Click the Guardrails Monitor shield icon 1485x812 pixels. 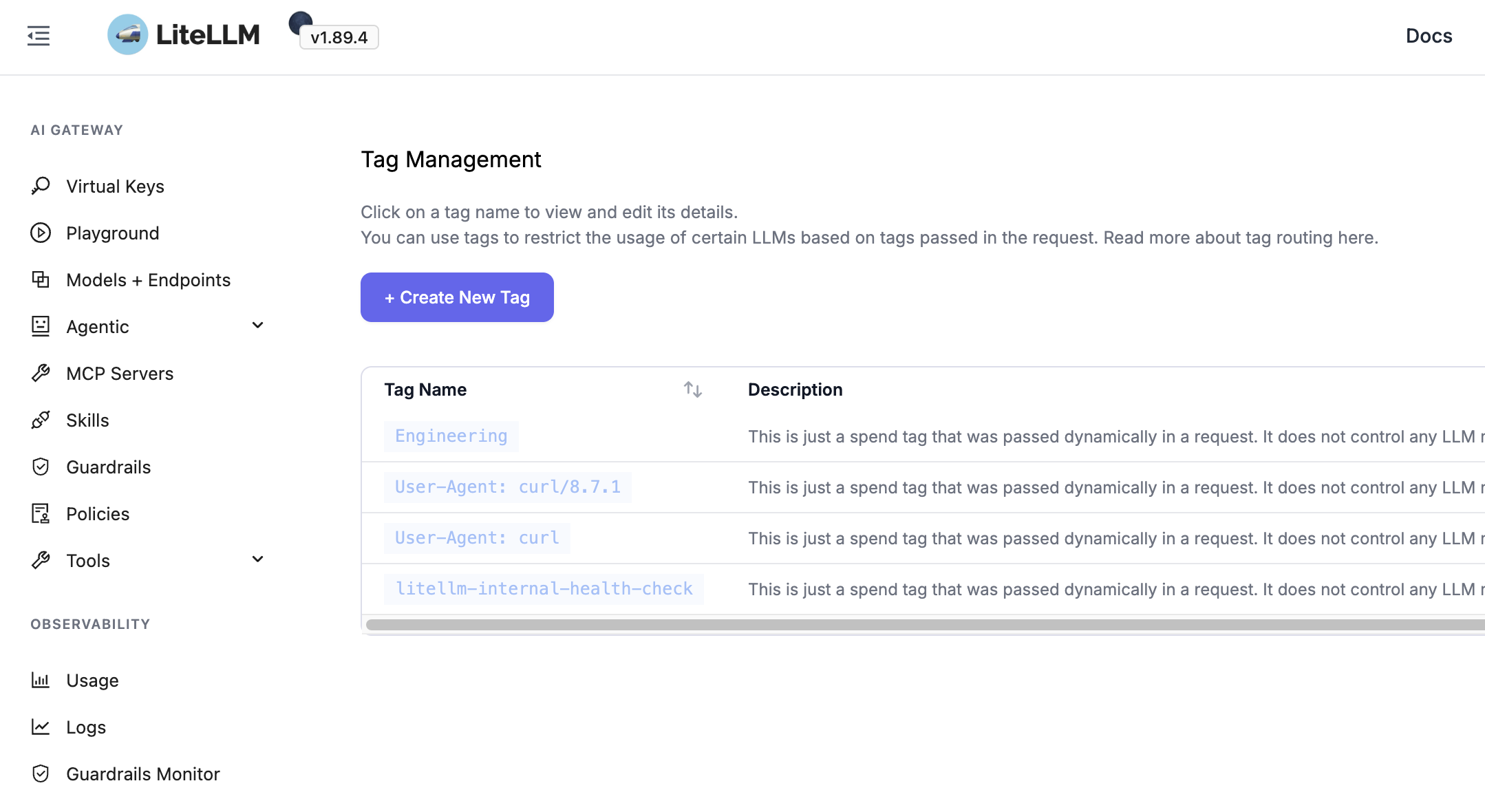point(41,773)
